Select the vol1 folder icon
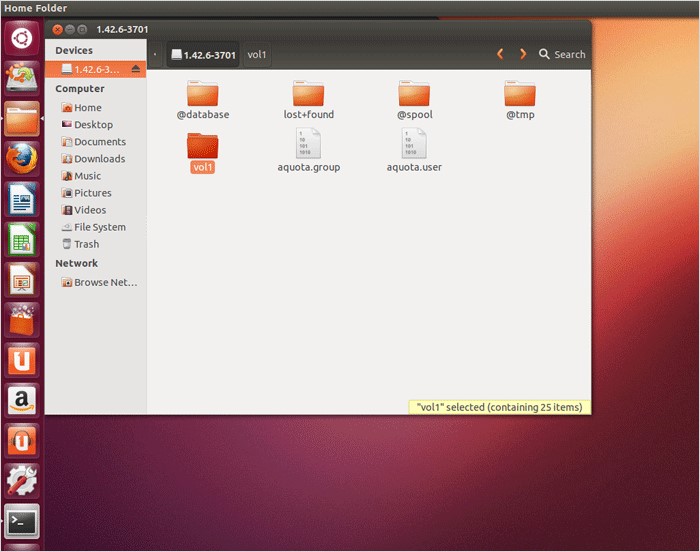The height and width of the screenshot is (552, 700). coord(203,146)
